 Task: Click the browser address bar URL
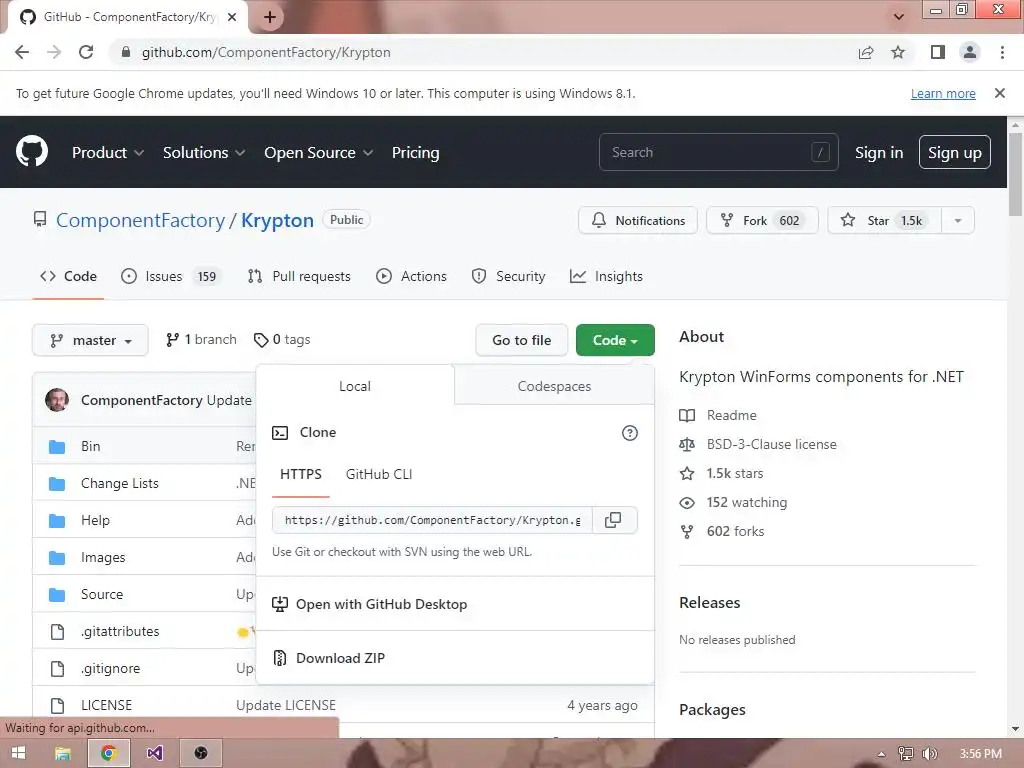click(266, 52)
